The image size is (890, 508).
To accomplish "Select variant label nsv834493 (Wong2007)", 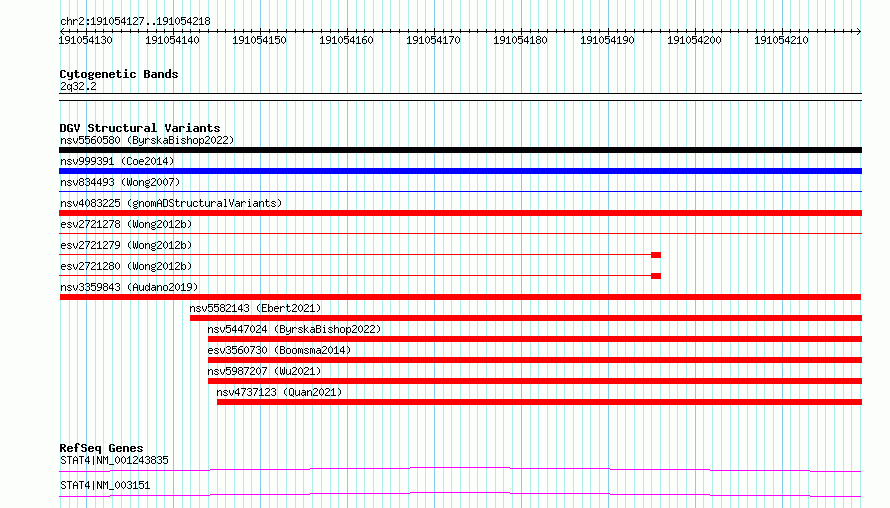I will coord(120,182).
